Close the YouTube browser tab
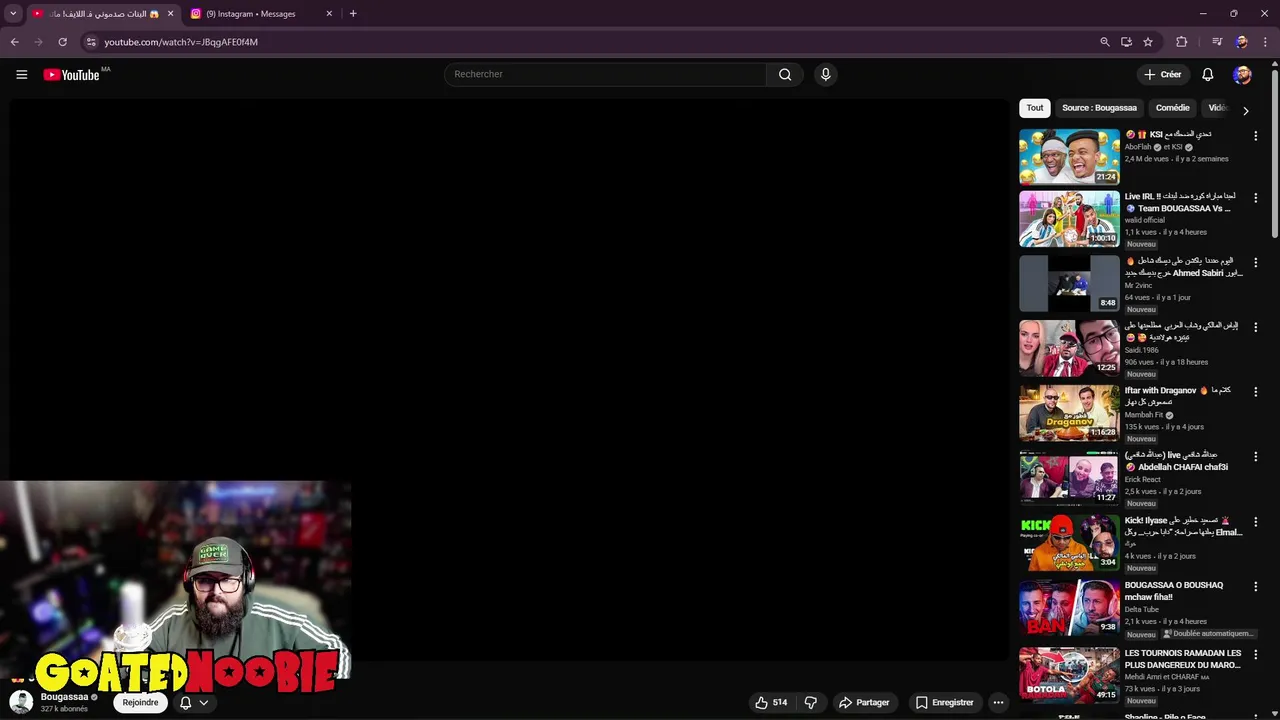This screenshot has height=720, width=1280. 170,14
